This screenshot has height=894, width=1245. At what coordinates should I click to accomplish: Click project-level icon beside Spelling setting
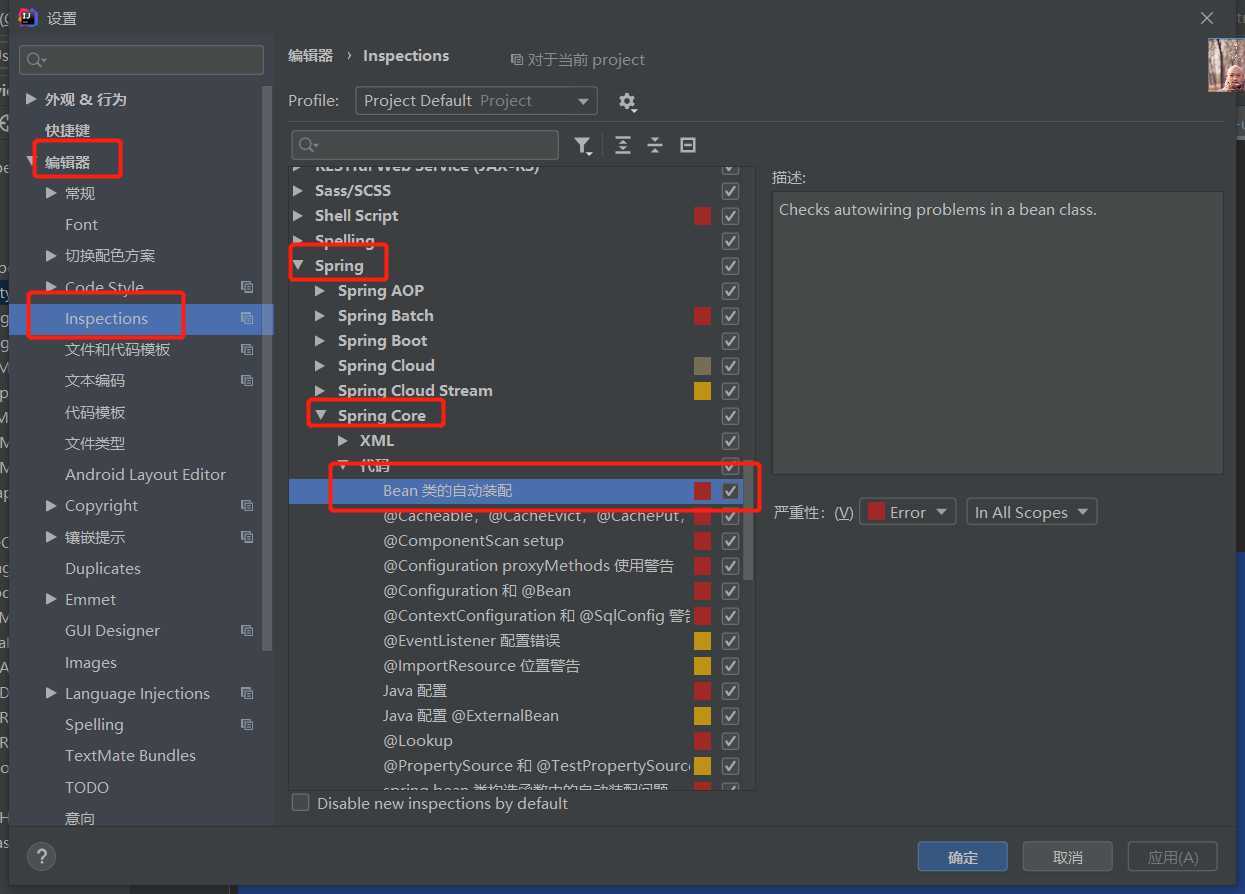[x=247, y=724]
